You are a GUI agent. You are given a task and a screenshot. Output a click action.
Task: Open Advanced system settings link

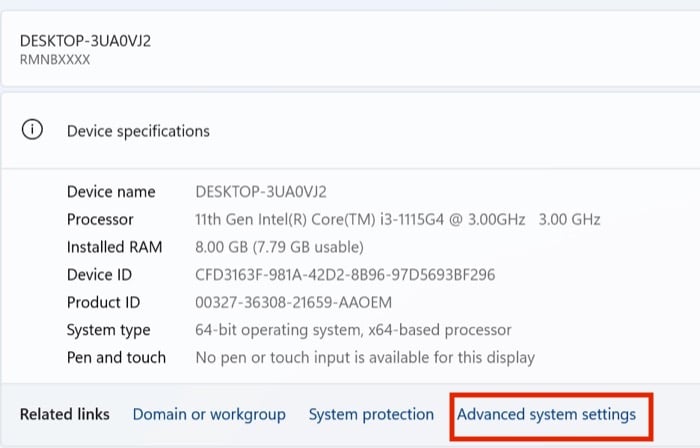pyautogui.click(x=546, y=415)
